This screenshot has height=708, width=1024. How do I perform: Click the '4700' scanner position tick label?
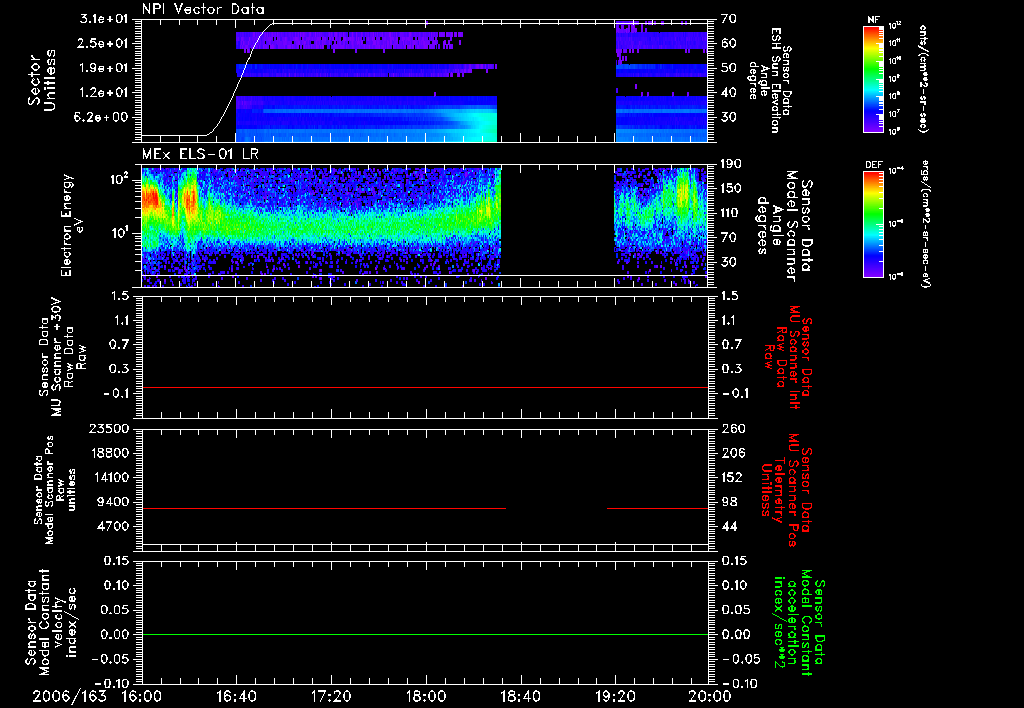112,526
